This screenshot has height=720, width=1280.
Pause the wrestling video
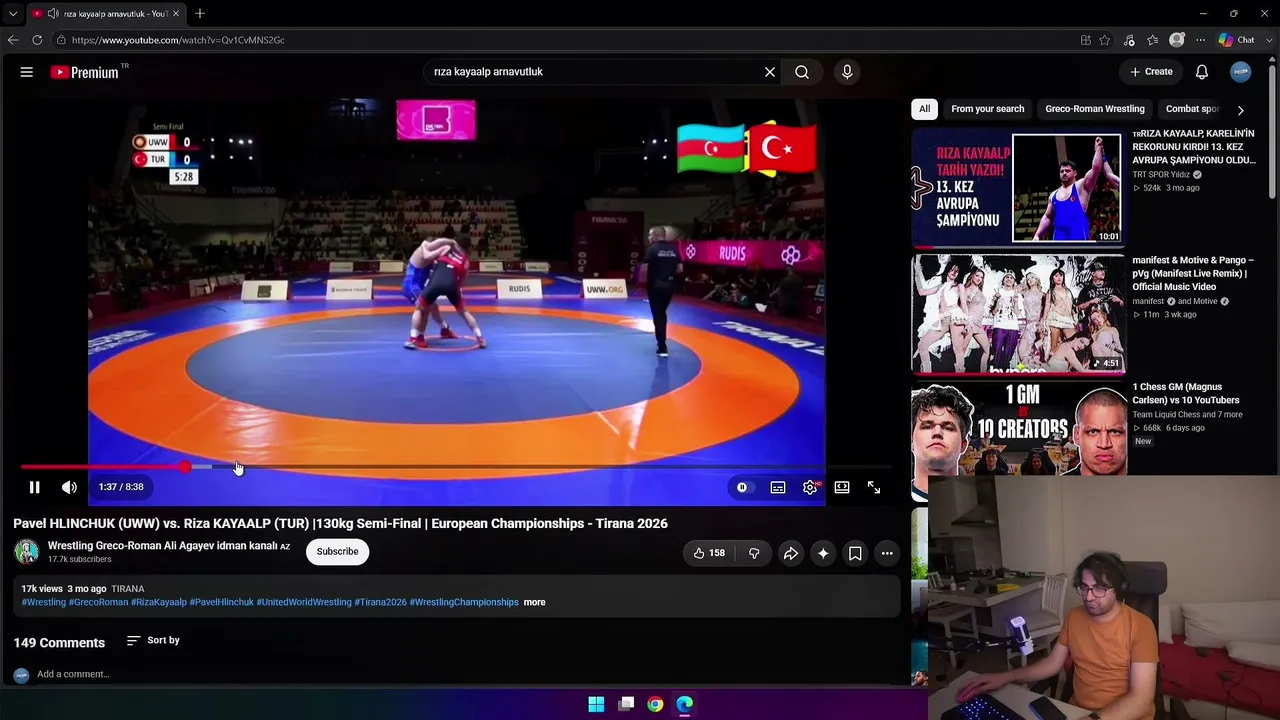pos(34,487)
